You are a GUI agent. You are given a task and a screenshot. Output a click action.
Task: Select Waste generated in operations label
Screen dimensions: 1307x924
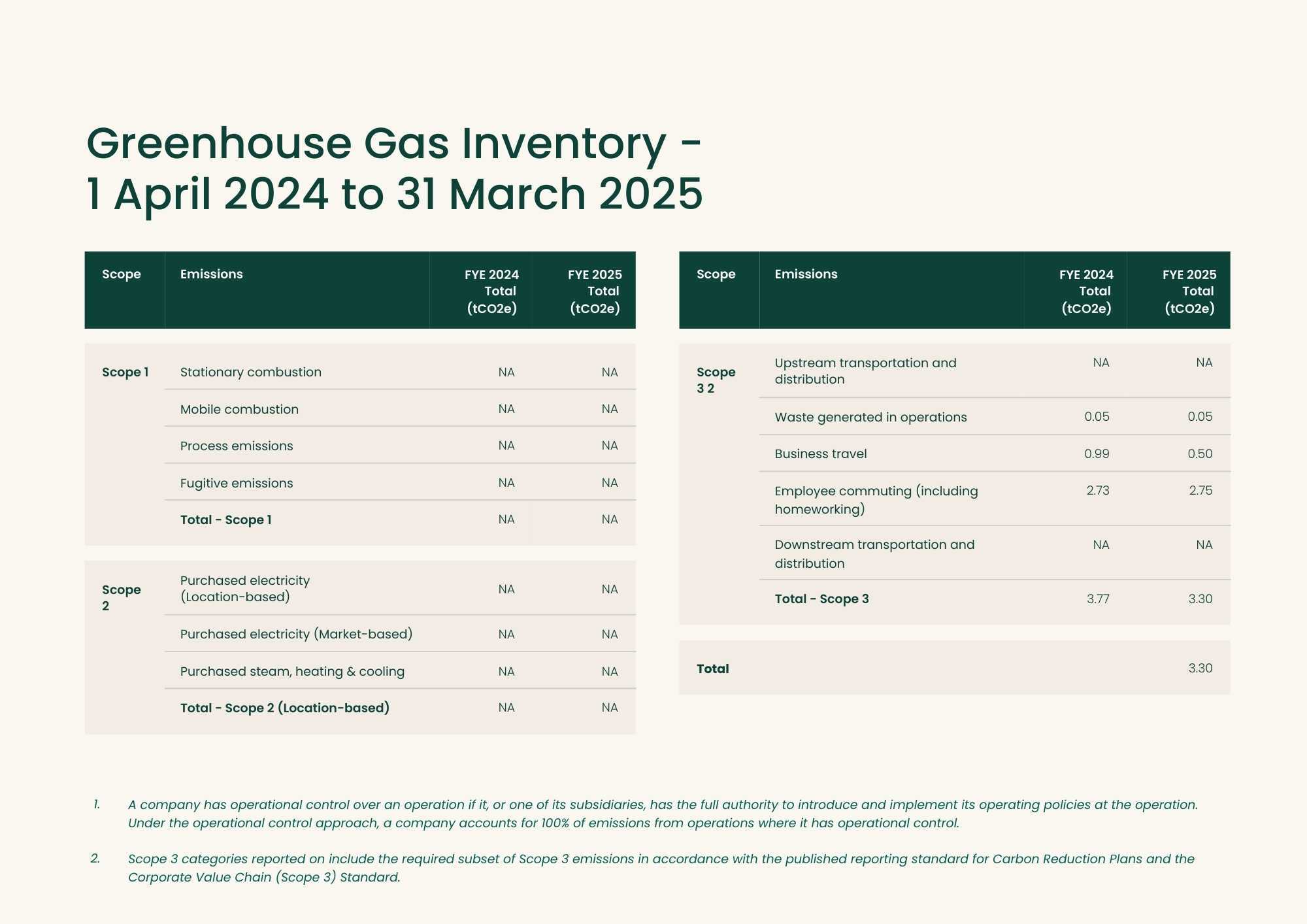tap(870, 417)
